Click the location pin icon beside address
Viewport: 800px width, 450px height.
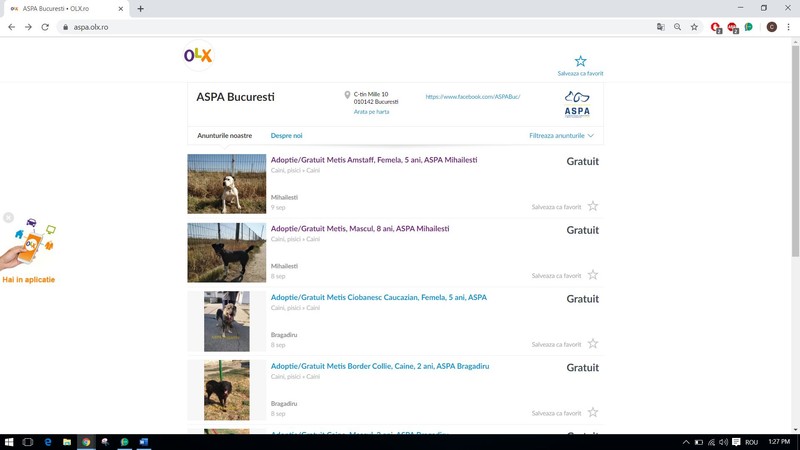(x=347, y=95)
